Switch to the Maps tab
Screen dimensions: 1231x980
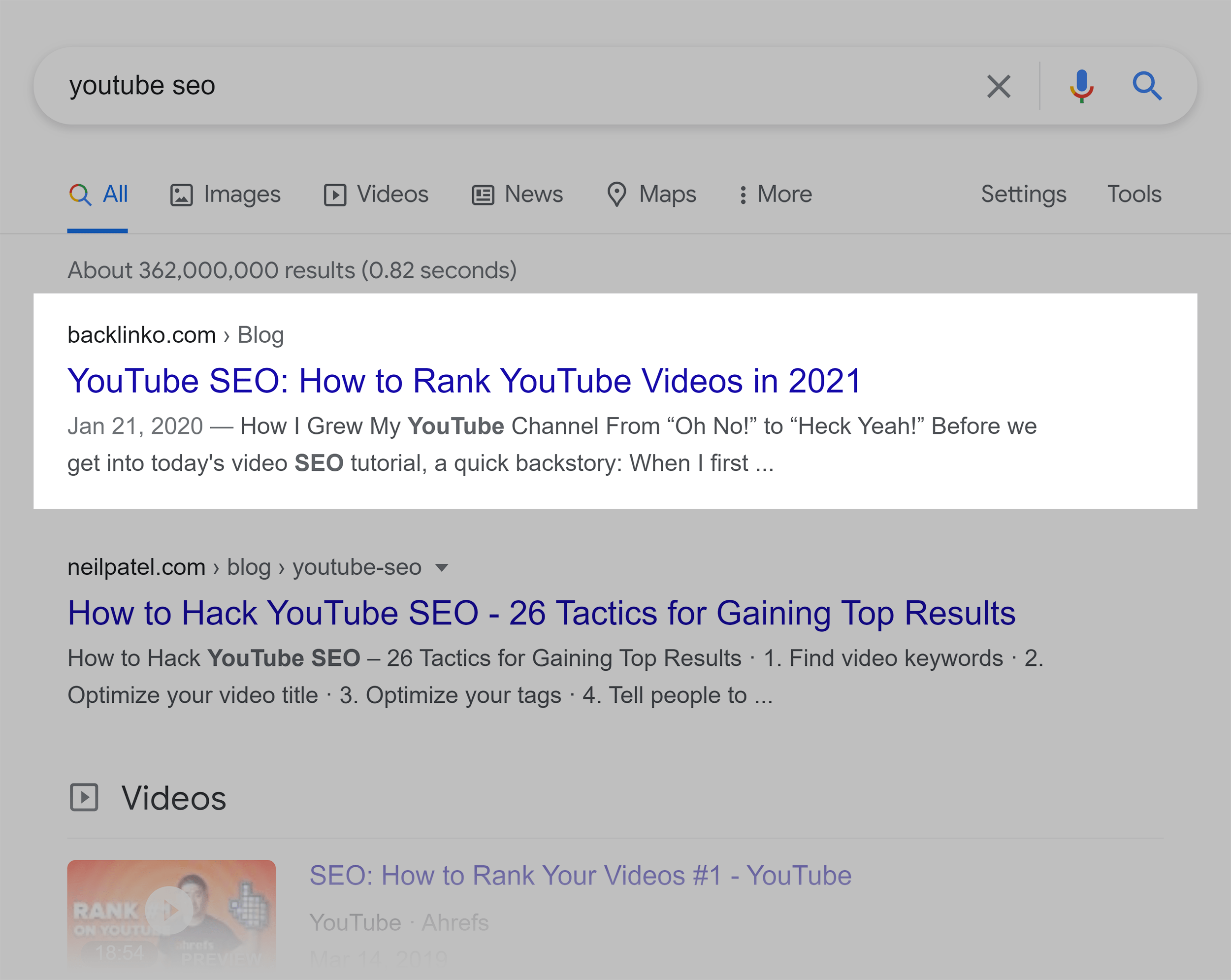[651, 195]
